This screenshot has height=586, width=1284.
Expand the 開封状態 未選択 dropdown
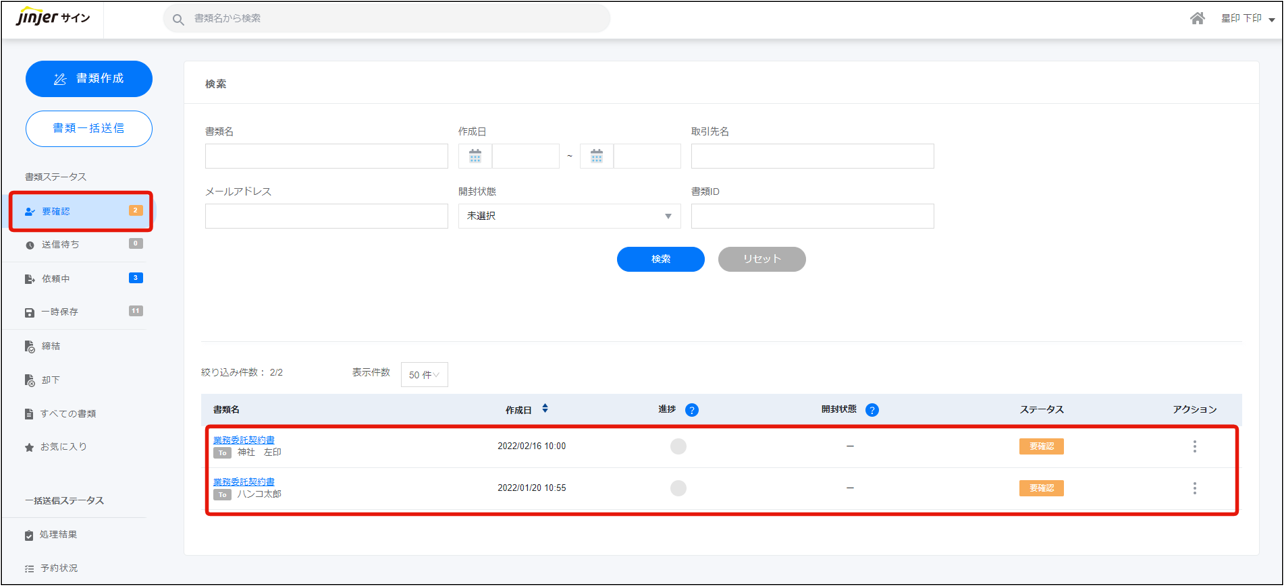click(x=569, y=216)
